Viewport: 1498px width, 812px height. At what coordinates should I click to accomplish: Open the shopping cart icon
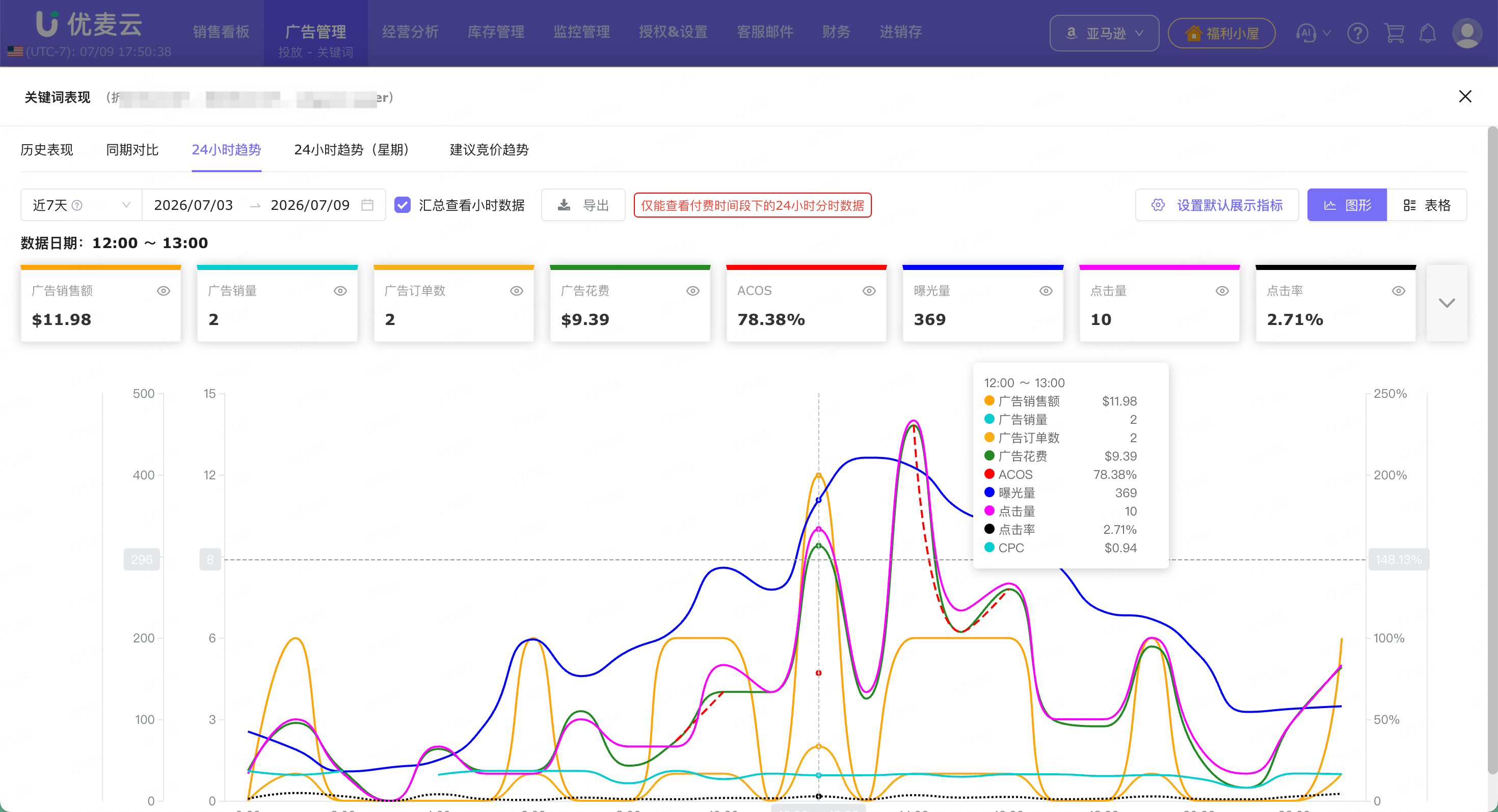[x=1394, y=33]
